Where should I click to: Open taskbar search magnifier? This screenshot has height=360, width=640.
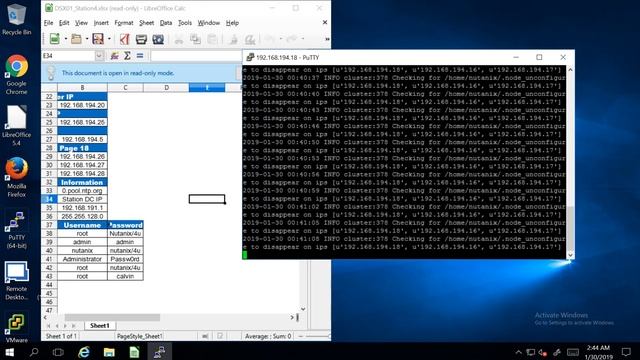[34, 352]
